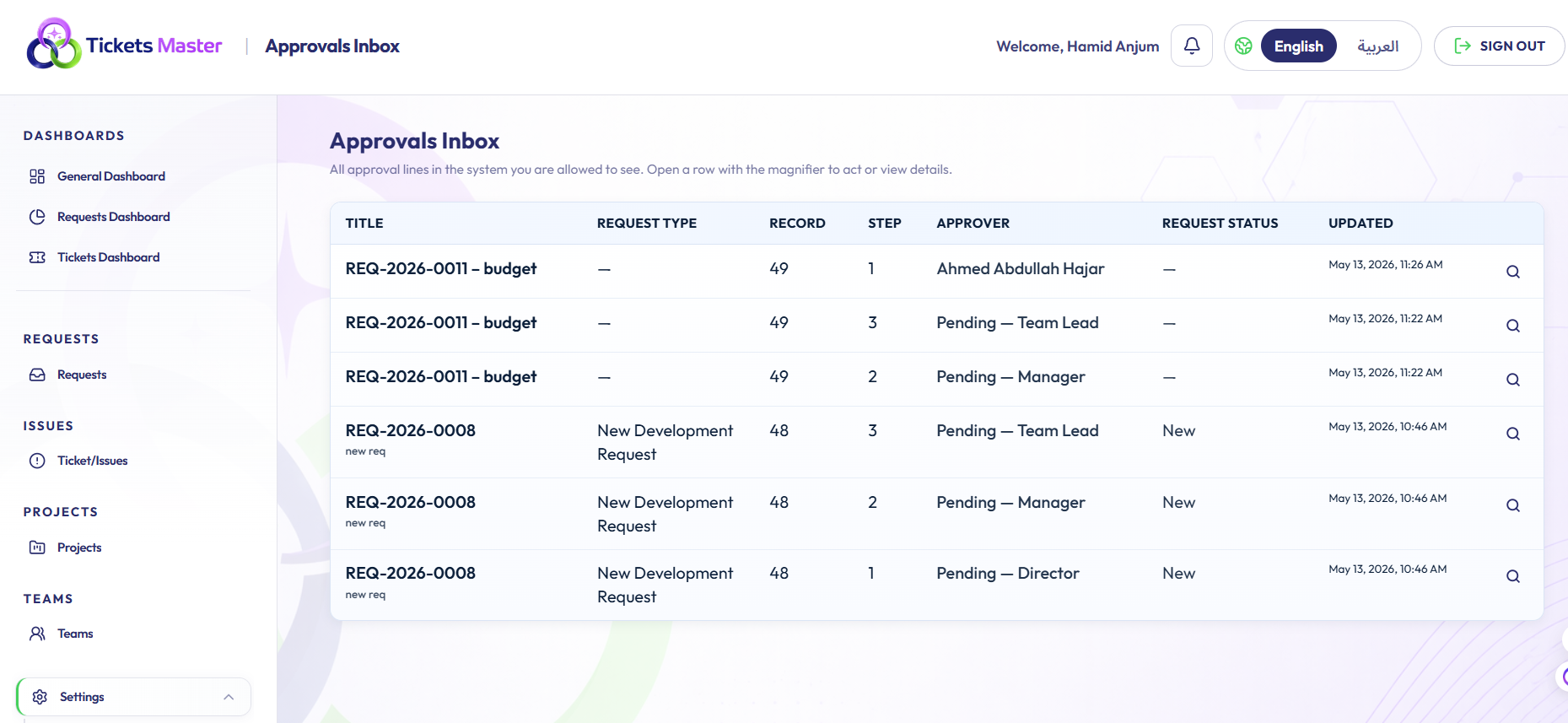
Task: Open magnifier for REQ-2026-0008 Team Lead row
Action: point(1513,434)
